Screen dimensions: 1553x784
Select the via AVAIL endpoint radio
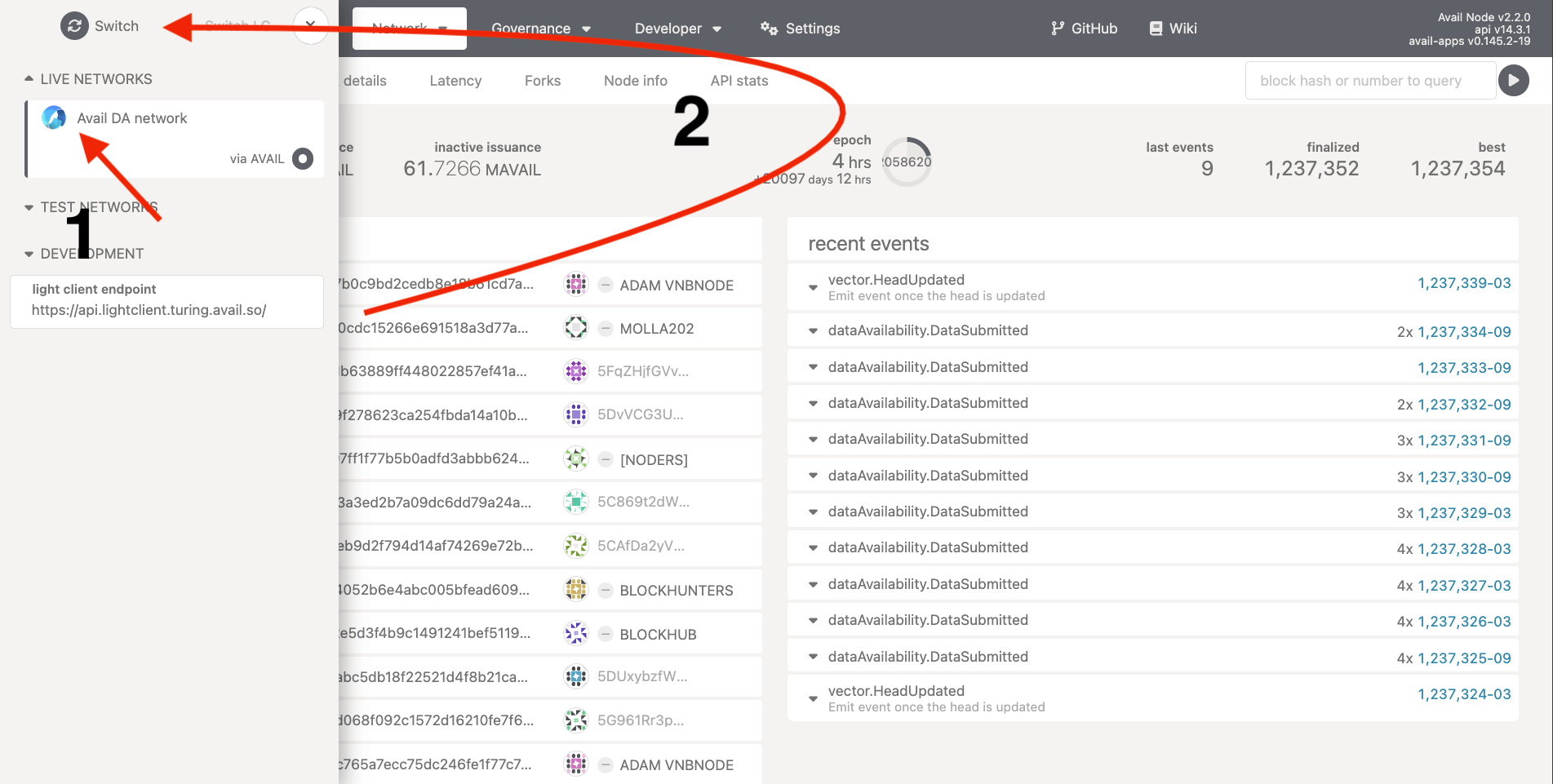[x=303, y=159]
